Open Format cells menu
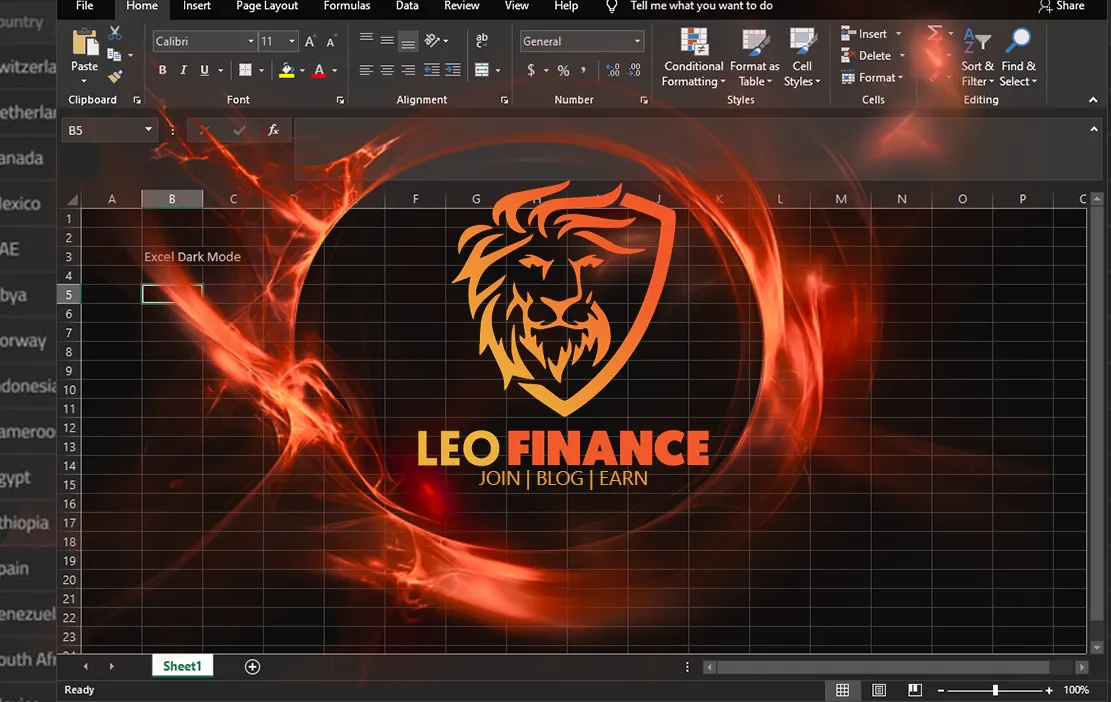 pyautogui.click(x=872, y=78)
